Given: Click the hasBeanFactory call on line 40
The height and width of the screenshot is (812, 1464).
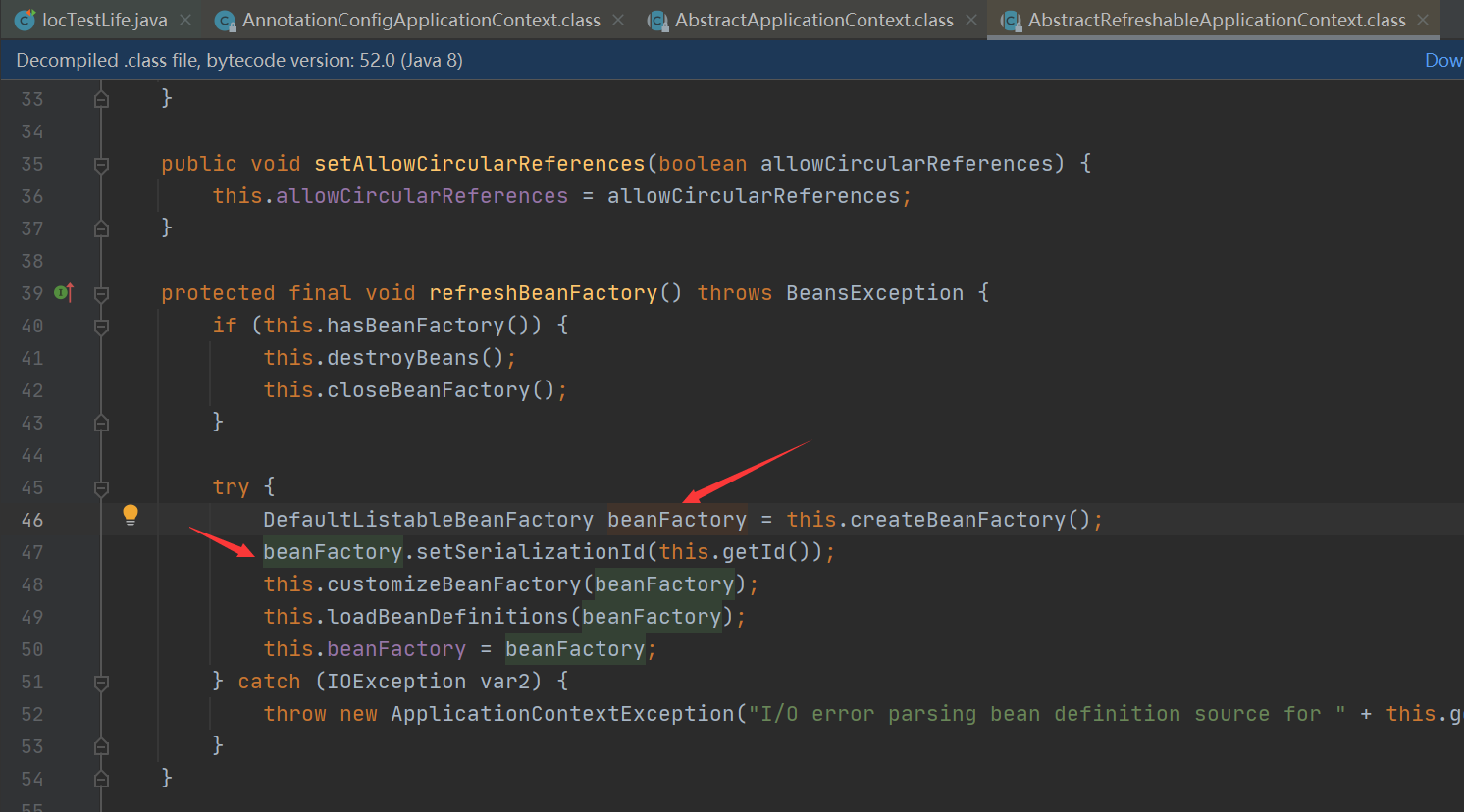Looking at the screenshot, I should [415, 326].
